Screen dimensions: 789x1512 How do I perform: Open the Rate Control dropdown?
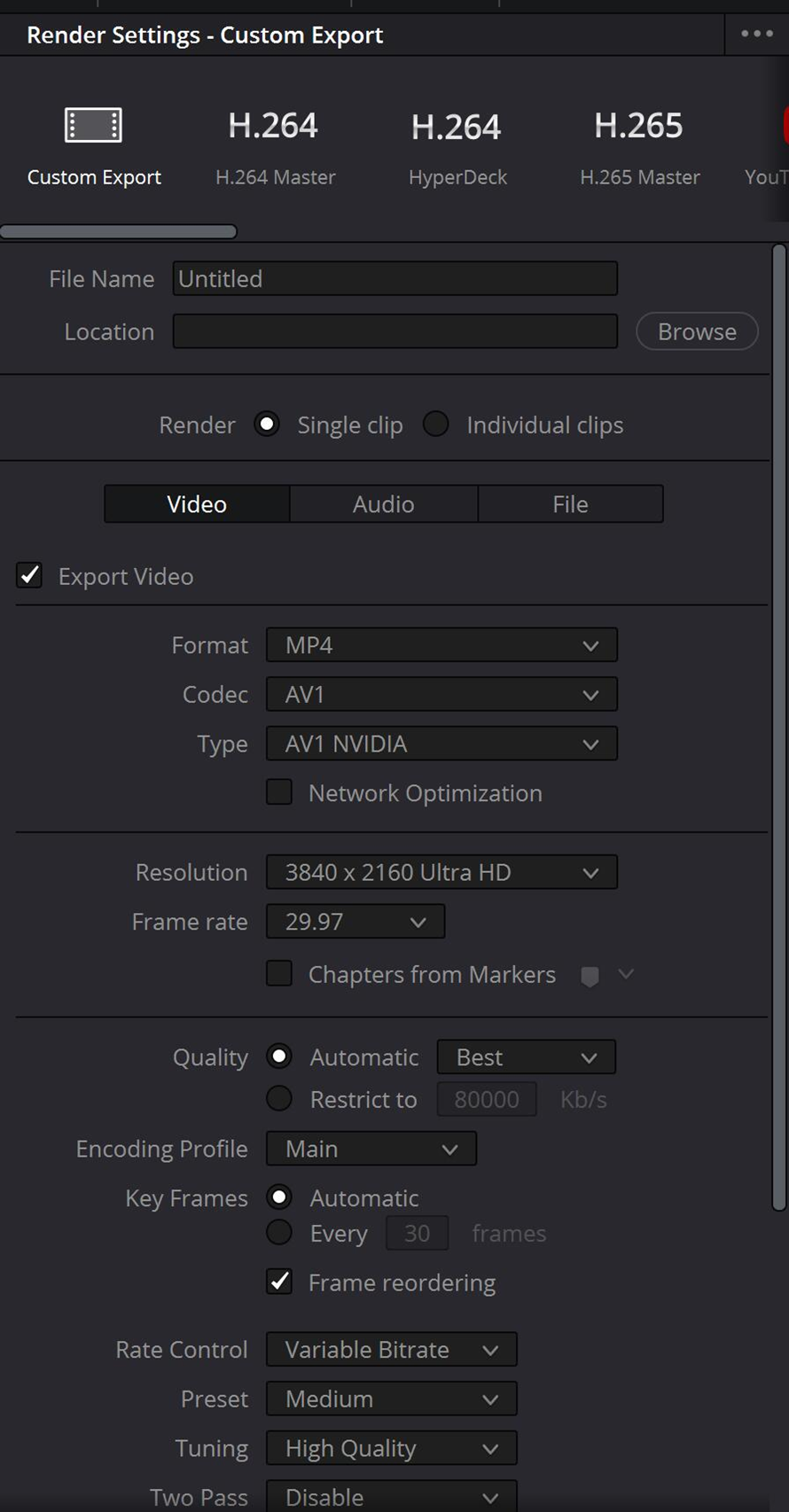[x=391, y=1350]
